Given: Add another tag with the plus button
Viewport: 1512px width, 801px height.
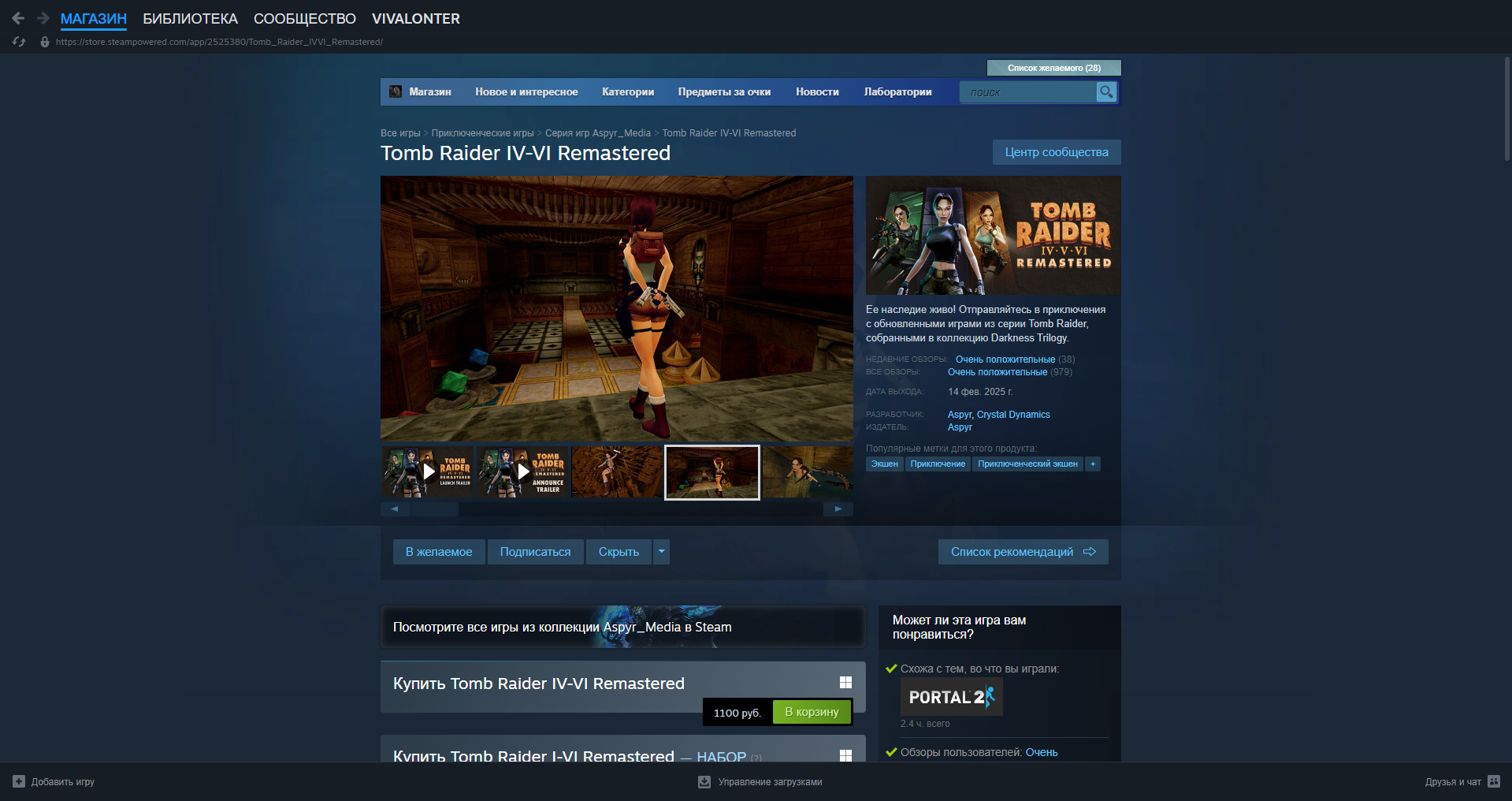Looking at the screenshot, I should coord(1093,464).
